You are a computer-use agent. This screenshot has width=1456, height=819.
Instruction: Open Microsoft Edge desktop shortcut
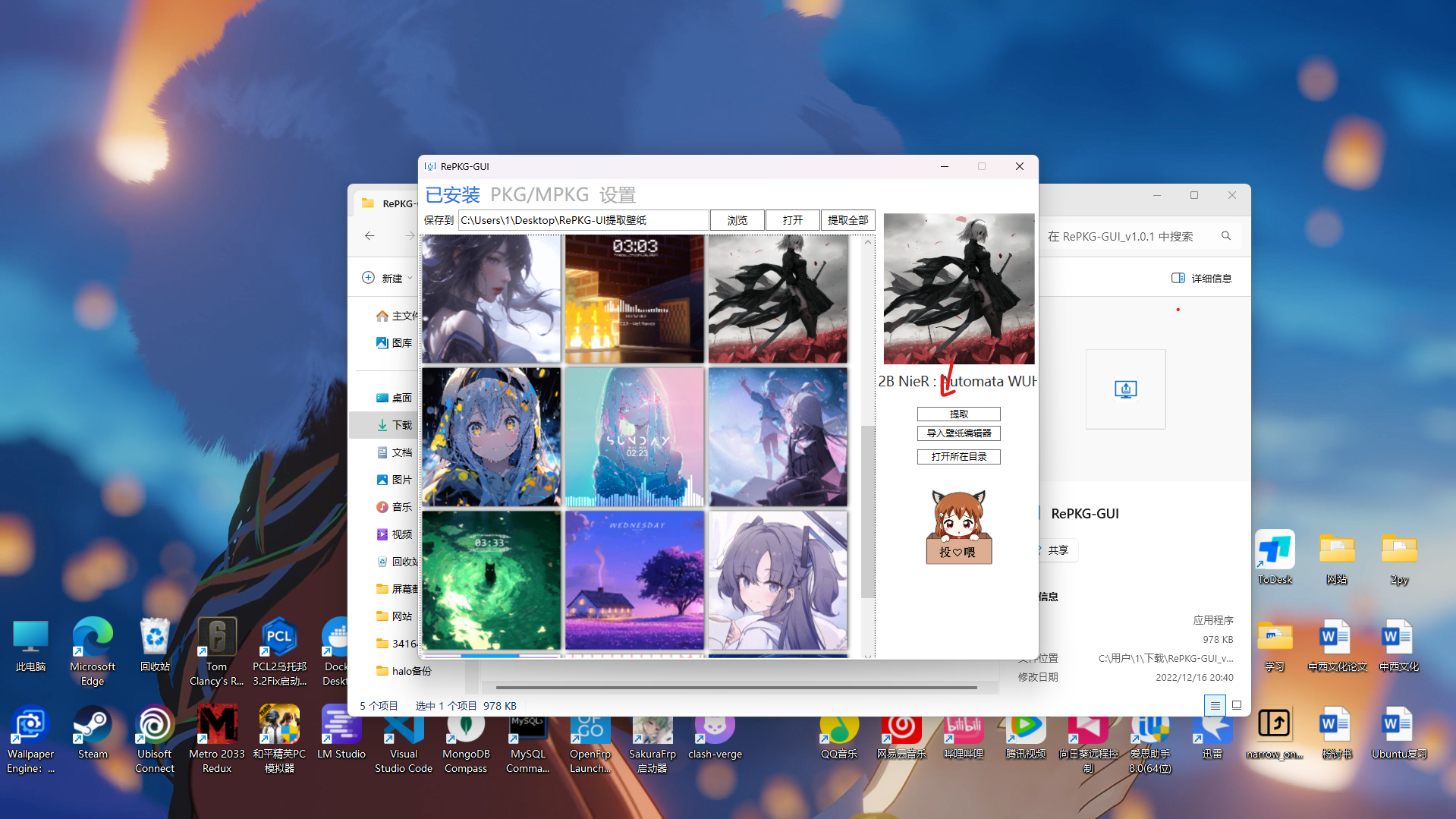point(93,652)
